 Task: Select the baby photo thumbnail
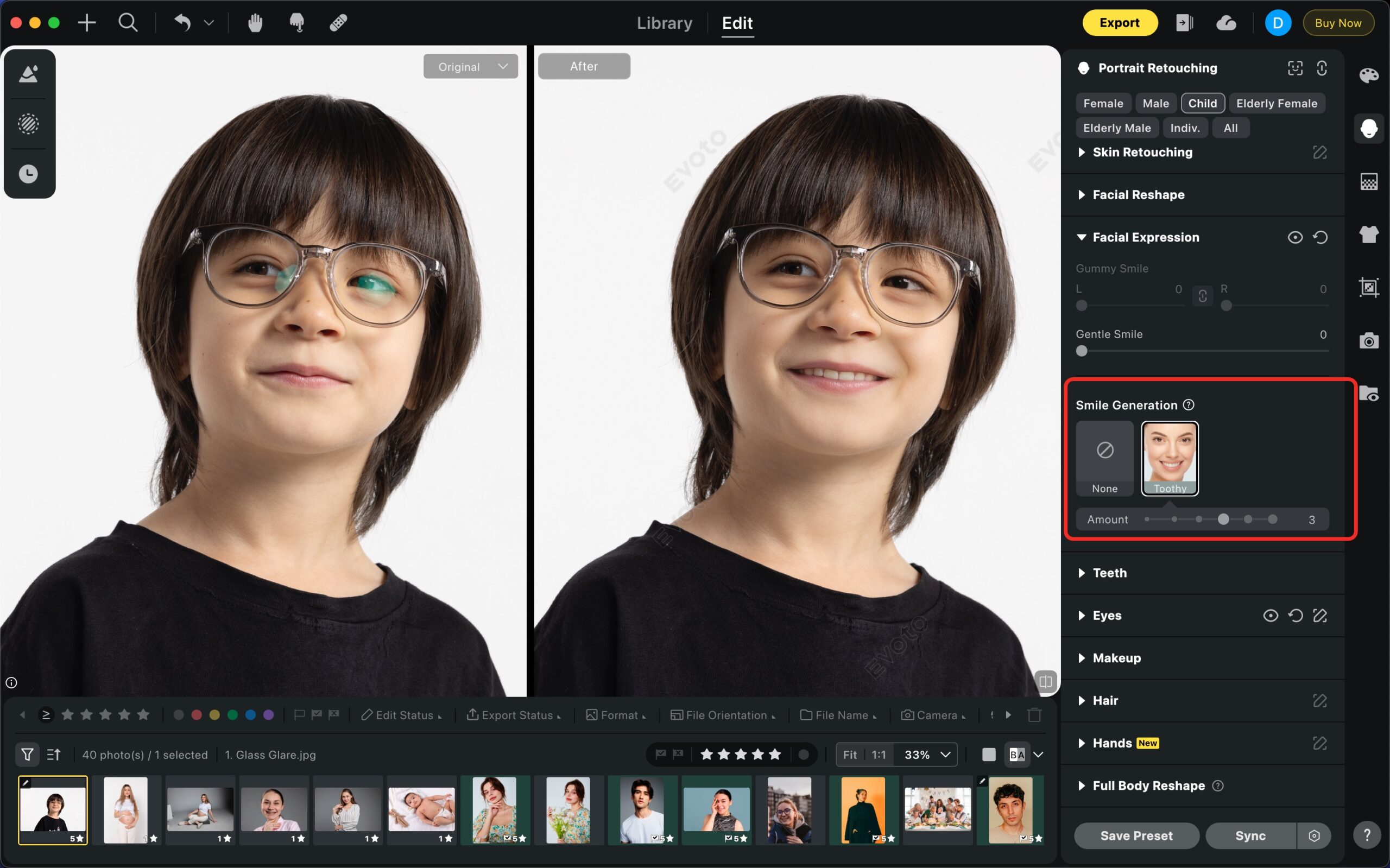[x=421, y=809]
